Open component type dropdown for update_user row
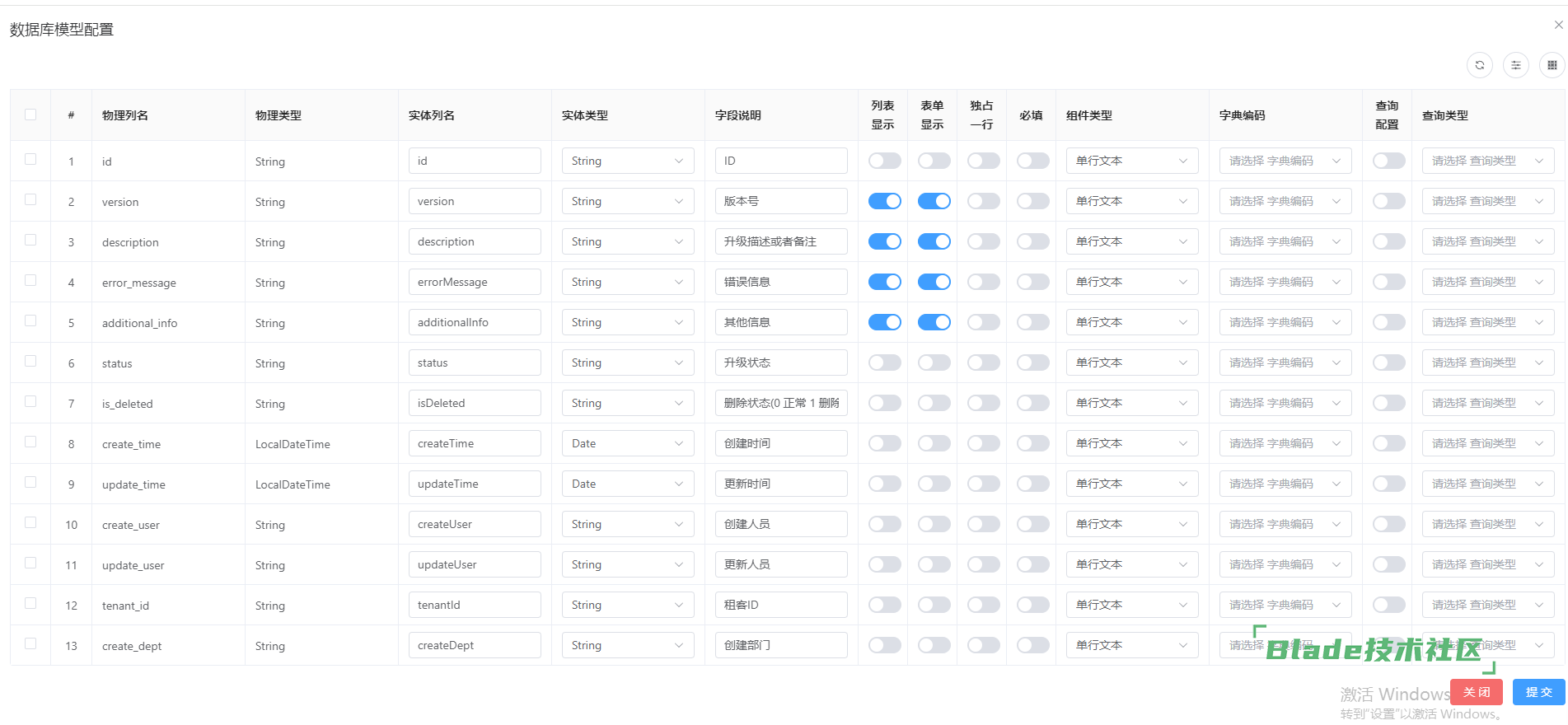Screen dimensions: 1568x725 click(1132, 564)
